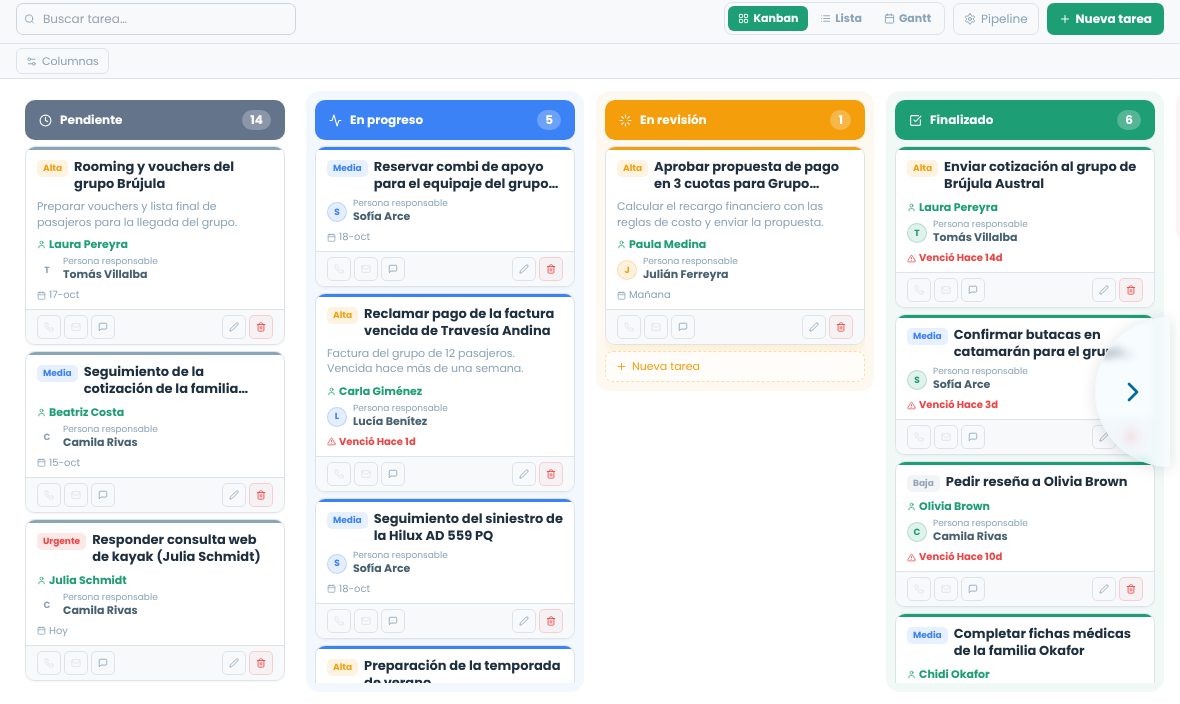
Task: Delete the Reservar combi de apoyo task
Action: point(551,269)
